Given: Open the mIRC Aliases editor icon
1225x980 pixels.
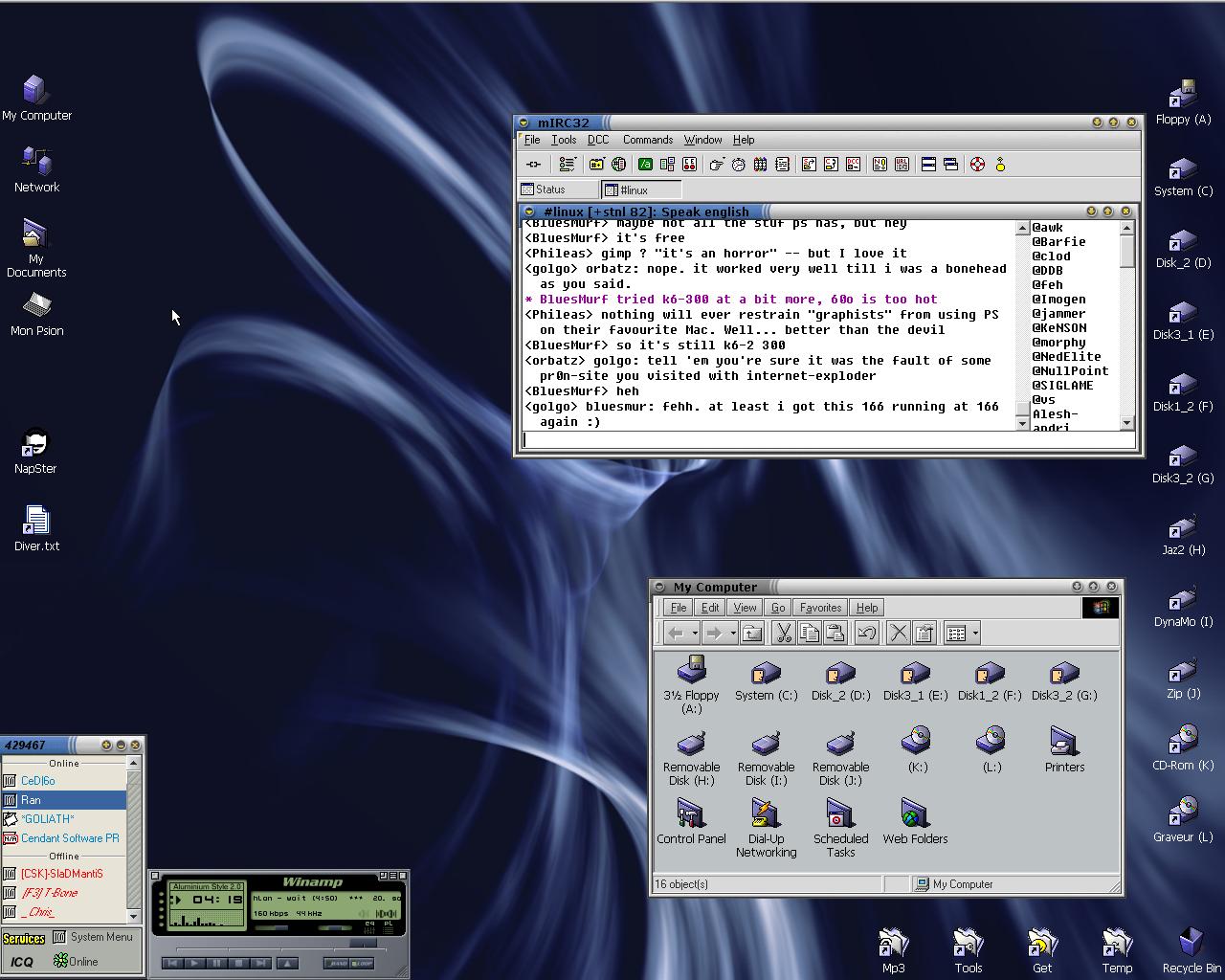Looking at the screenshot, I should click(x=645, y=165).
